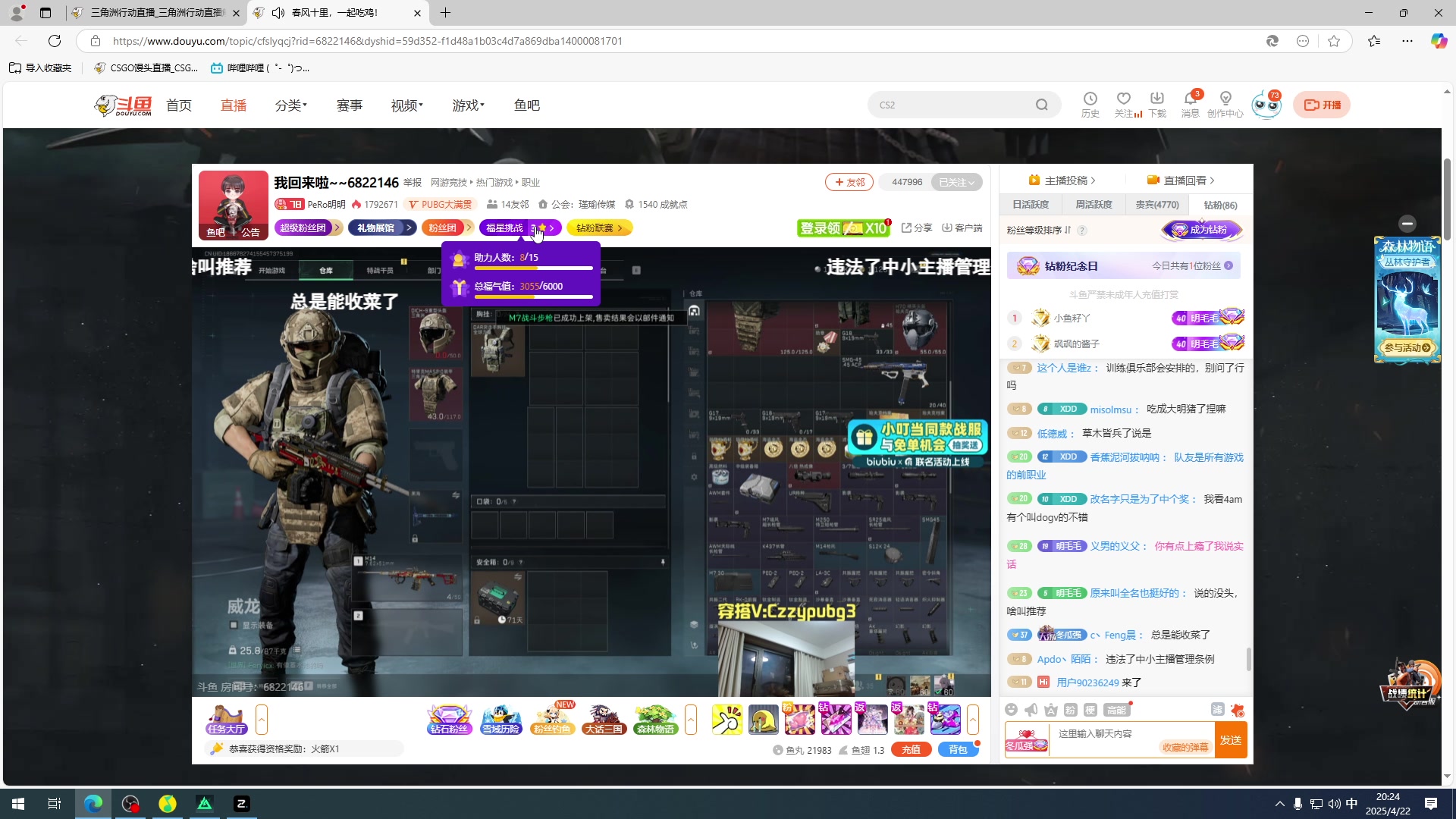This screenshot has width=1456, height=819.
Task: Open the 高能 danmaku option
Action: click(1116, 710)
